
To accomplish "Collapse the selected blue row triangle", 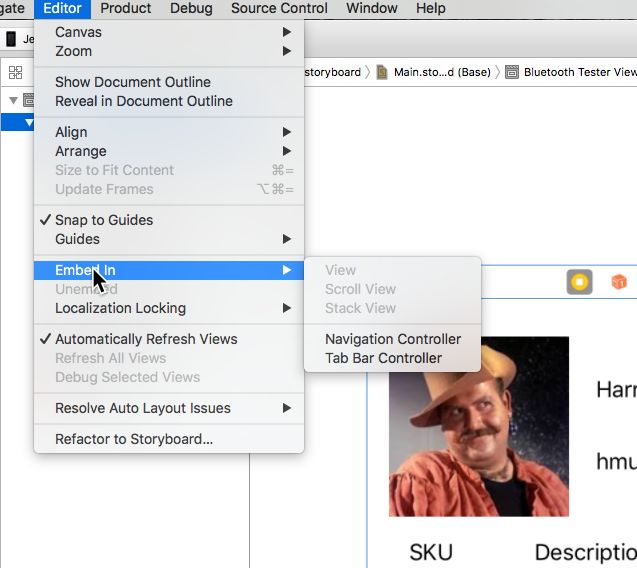I will coord(29,122).
